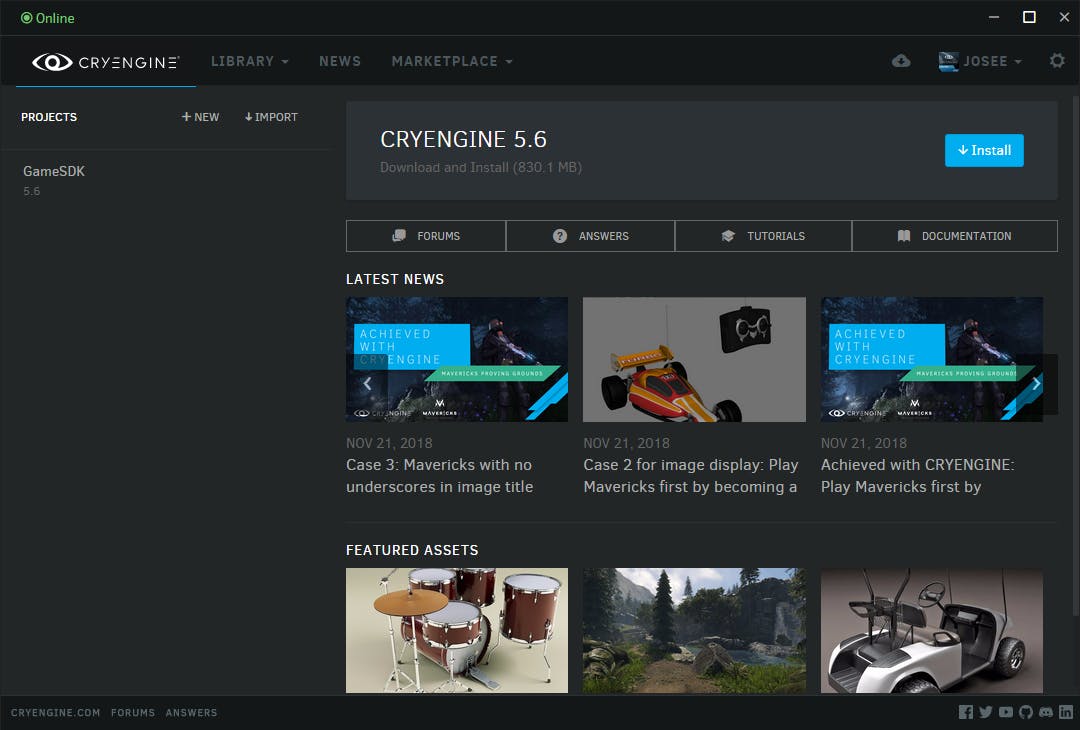This screenshot has width=1080, height=730.
Task: Open 'Case 2 for image display' headline
Action: [691, 476]
